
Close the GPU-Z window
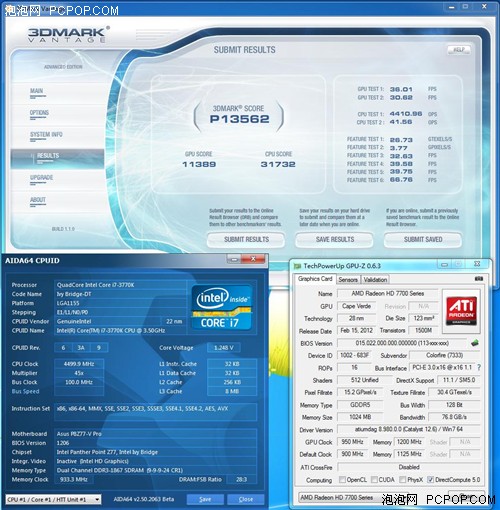(x=477, y=264)
